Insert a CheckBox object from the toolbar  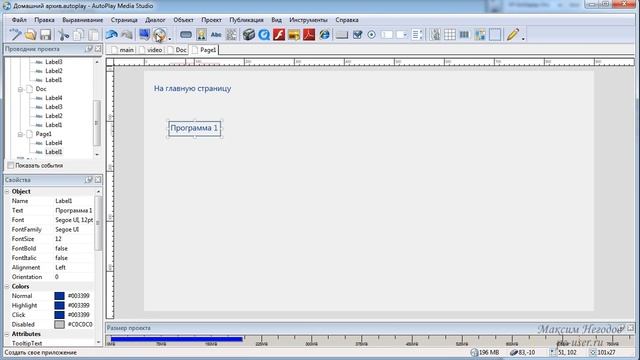[x=358, y=35]
